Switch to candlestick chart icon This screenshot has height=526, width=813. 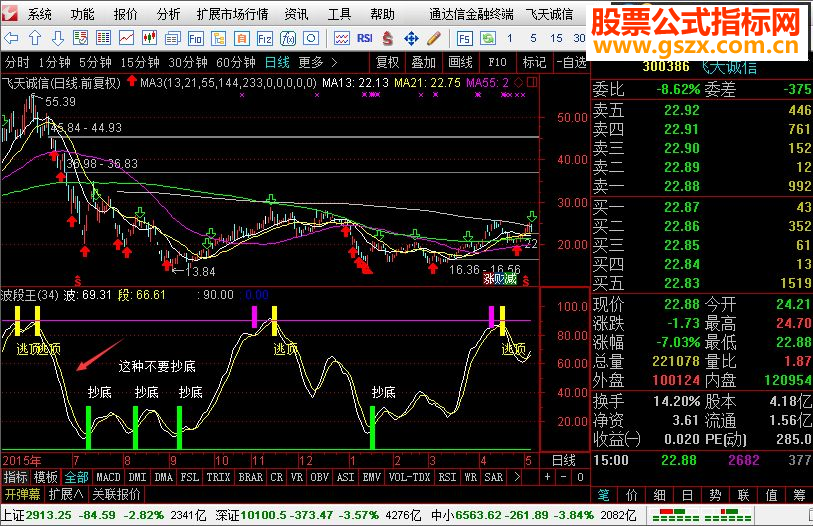pos(149,38)
